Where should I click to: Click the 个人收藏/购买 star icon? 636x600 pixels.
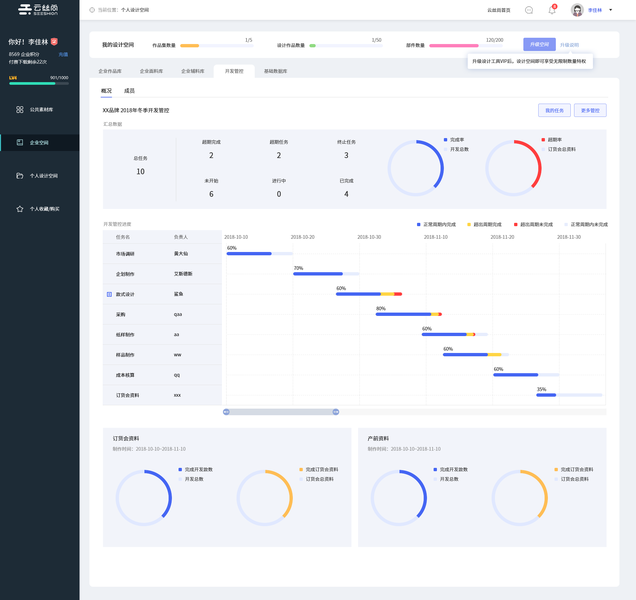point(19,209)
